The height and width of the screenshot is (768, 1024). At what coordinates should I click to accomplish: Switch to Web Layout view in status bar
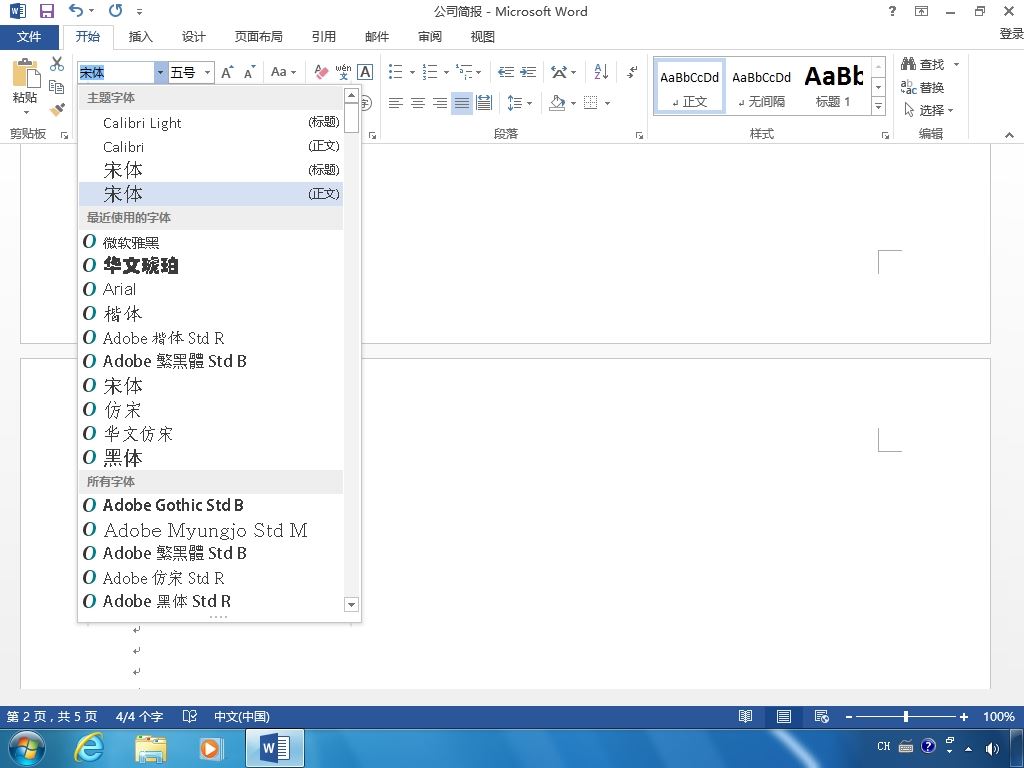click(822, 716)
